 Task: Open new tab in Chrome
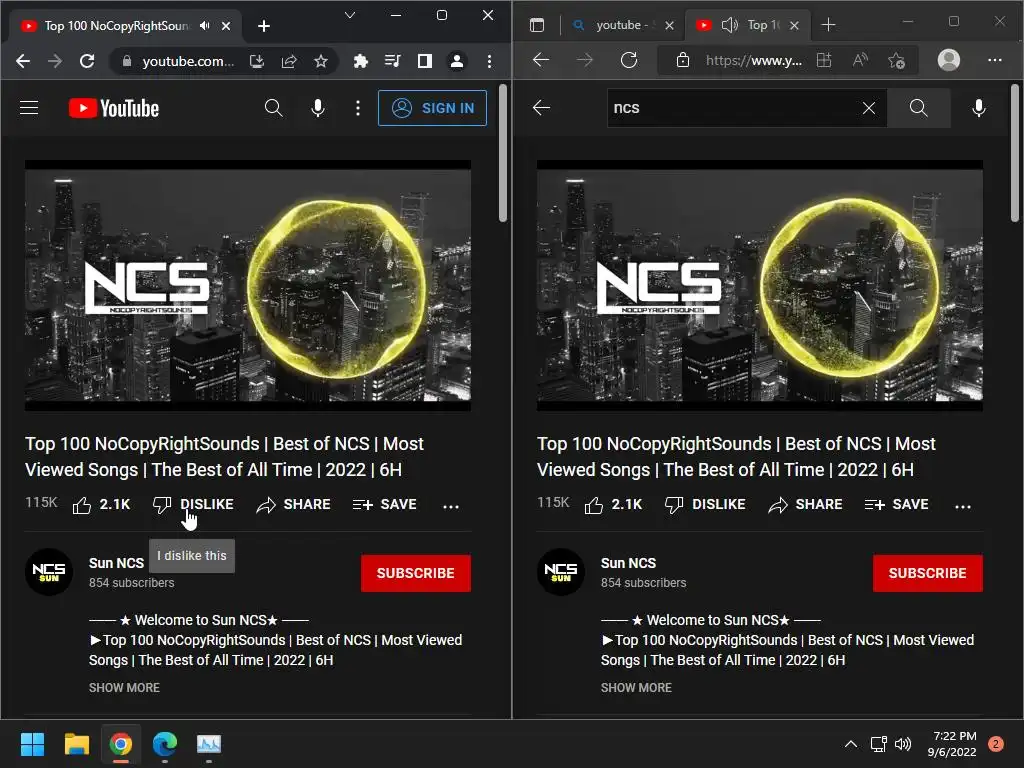(264, 25)
